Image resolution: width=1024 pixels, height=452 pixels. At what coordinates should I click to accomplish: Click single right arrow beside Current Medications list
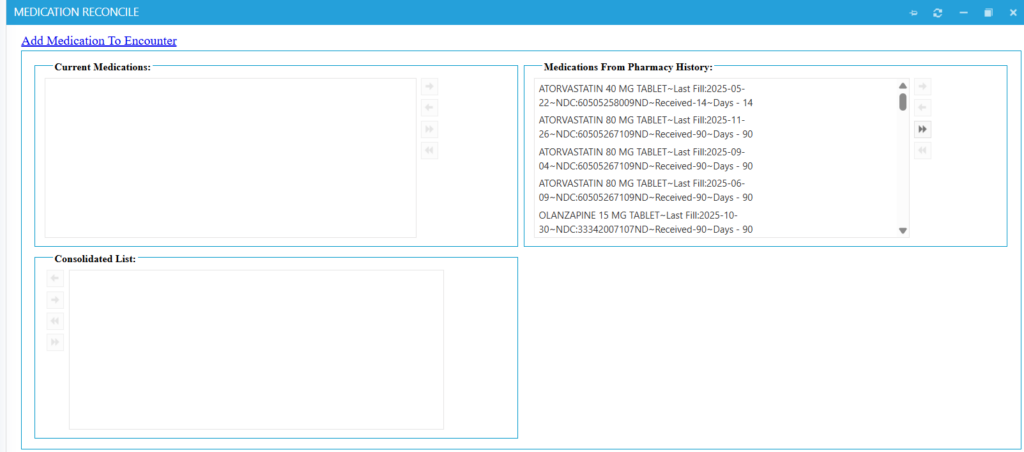pos(429,87)
